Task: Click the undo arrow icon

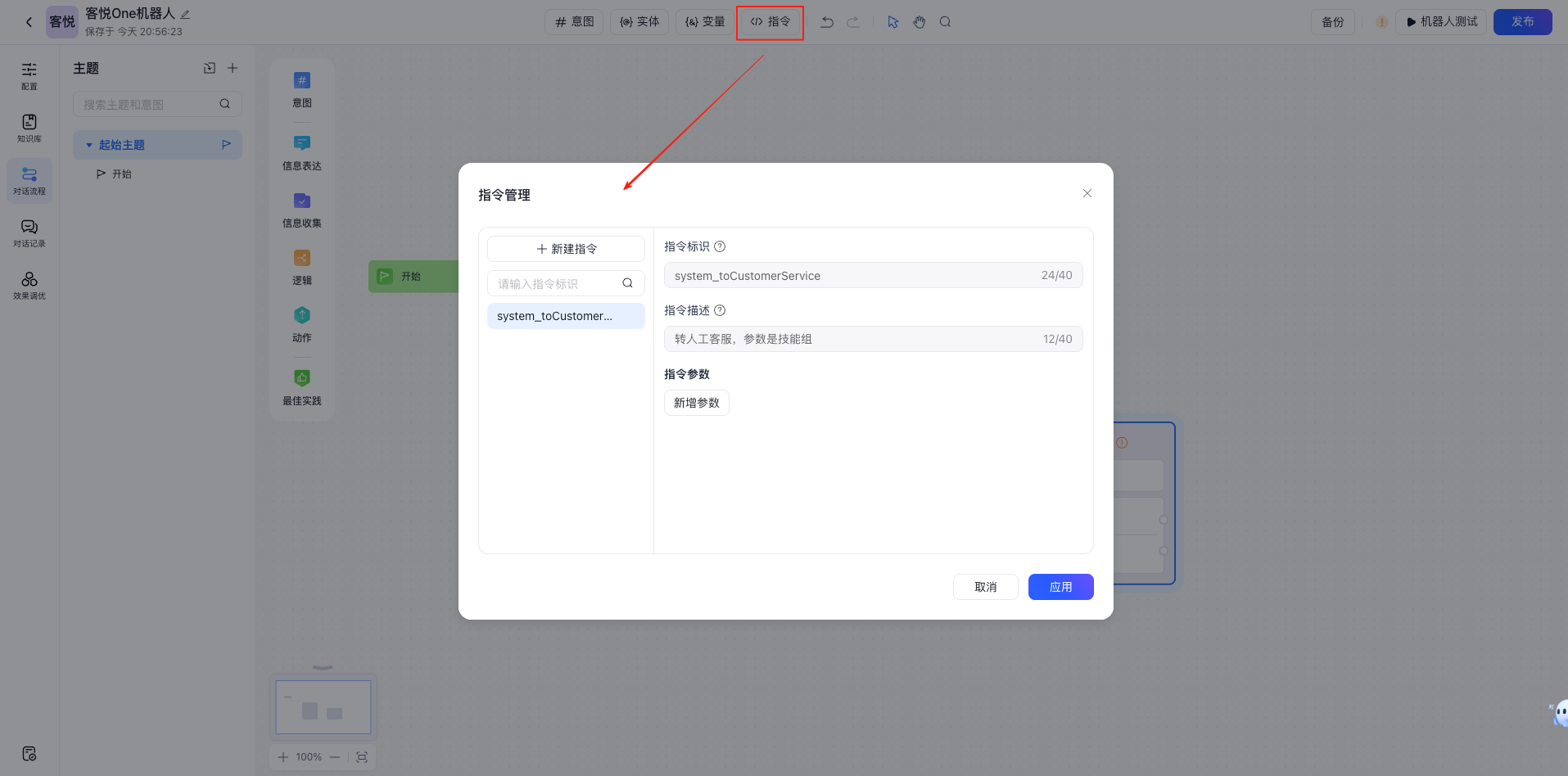Action: 827,22
